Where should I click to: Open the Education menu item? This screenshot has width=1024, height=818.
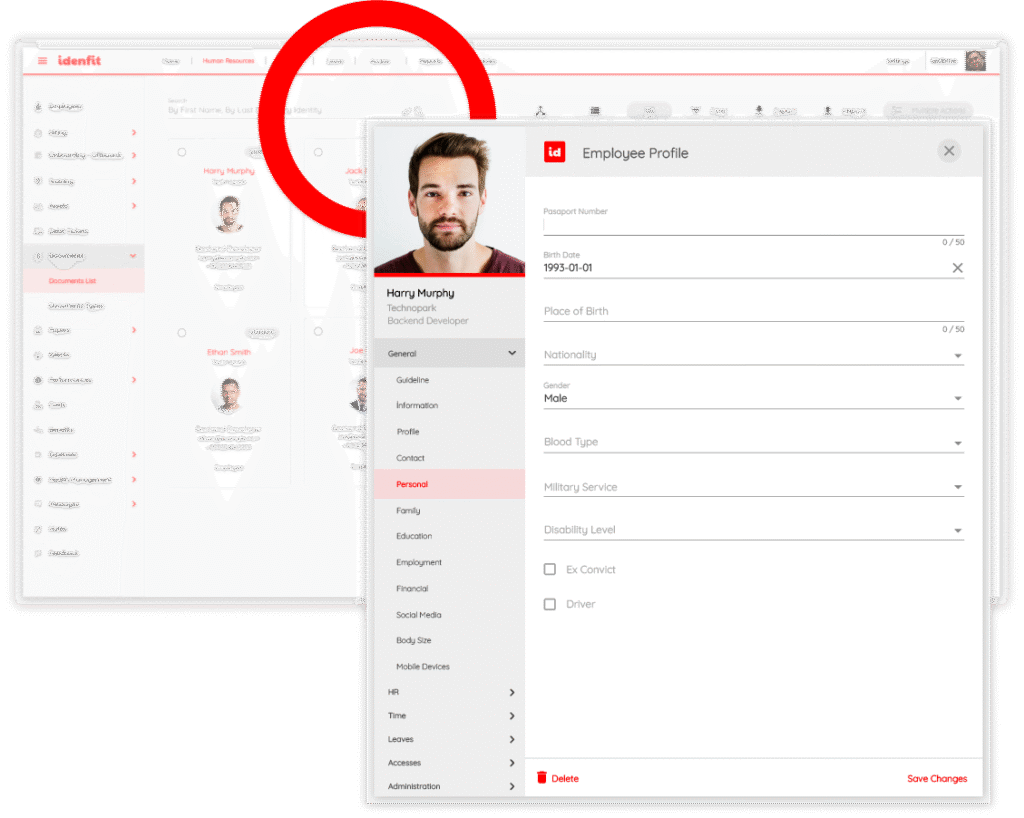[414, 536]
